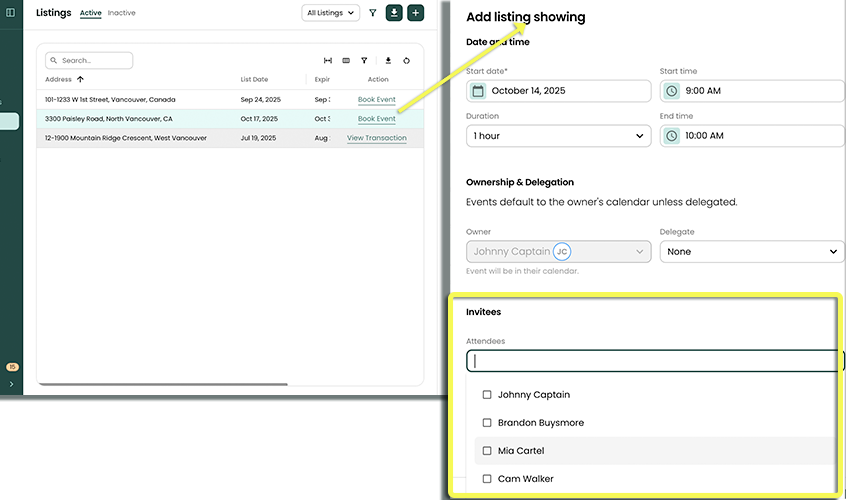Switch to the Inactive listings tab
Image resolution: width=846 pixels, height=500 pixels.
[122, 13]
